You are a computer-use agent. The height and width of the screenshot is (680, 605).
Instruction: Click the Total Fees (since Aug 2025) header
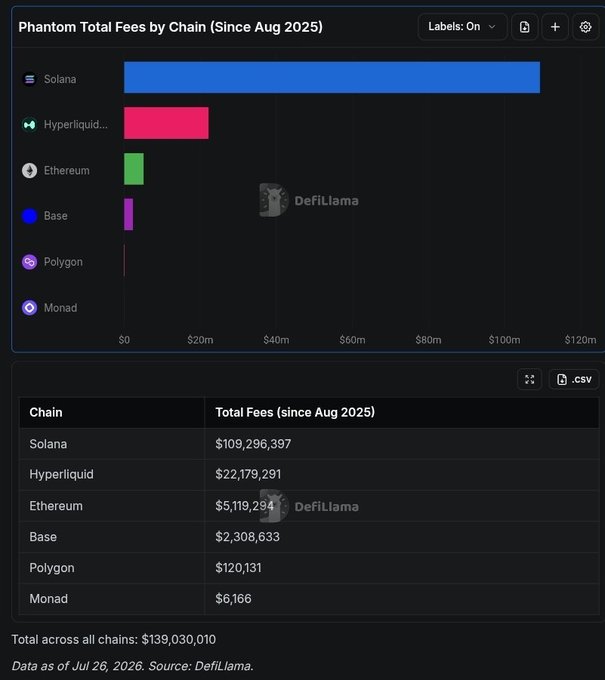[295, 412]
